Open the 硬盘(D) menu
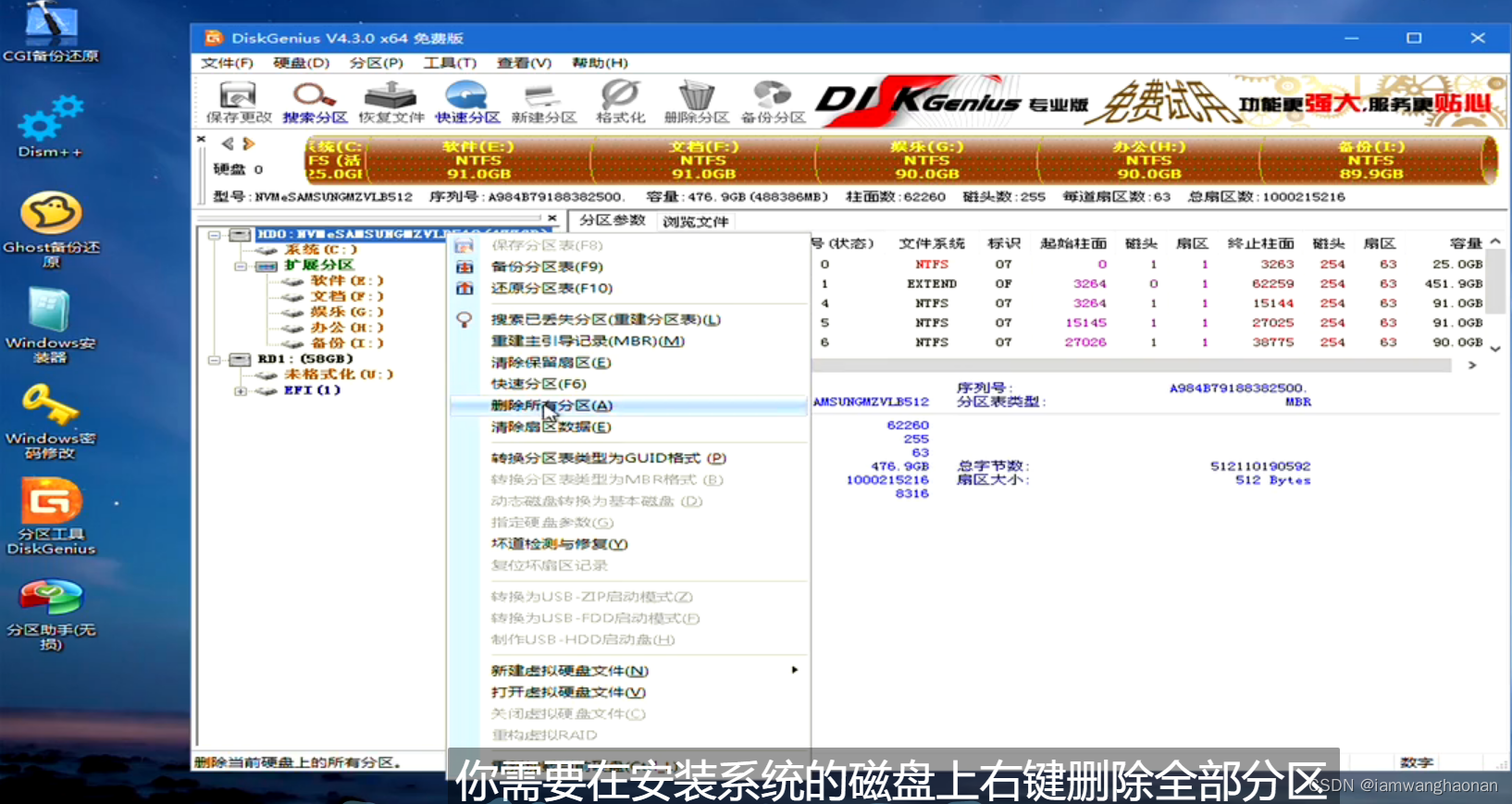 (x=302, y=63)
